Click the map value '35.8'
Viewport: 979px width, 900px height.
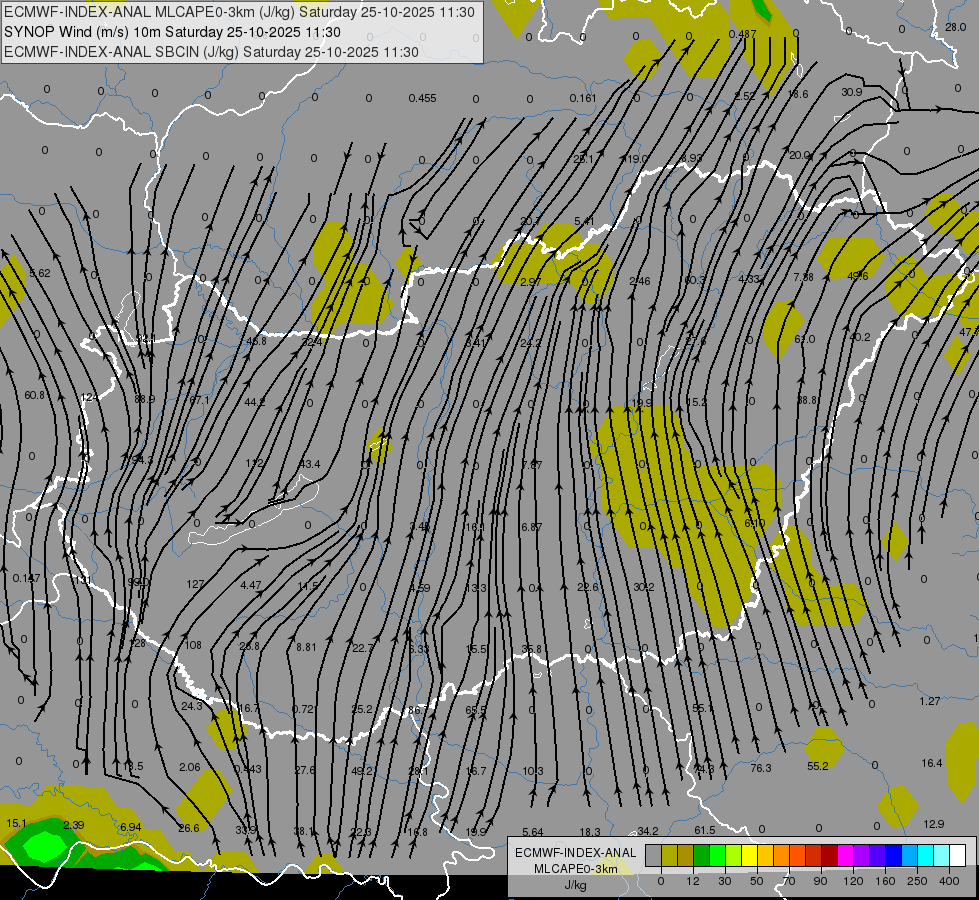pyautogui.click(x=531, y=649)
